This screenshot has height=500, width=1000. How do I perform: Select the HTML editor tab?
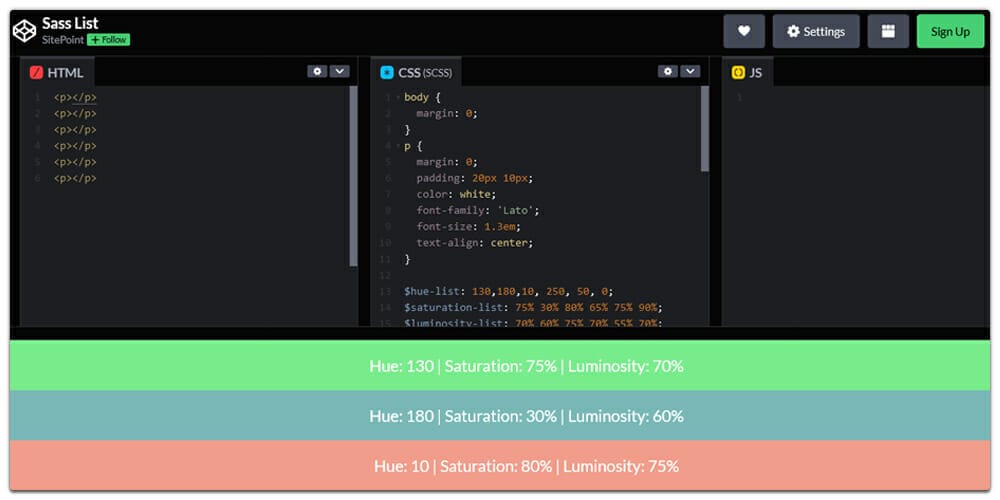[57, 72]
